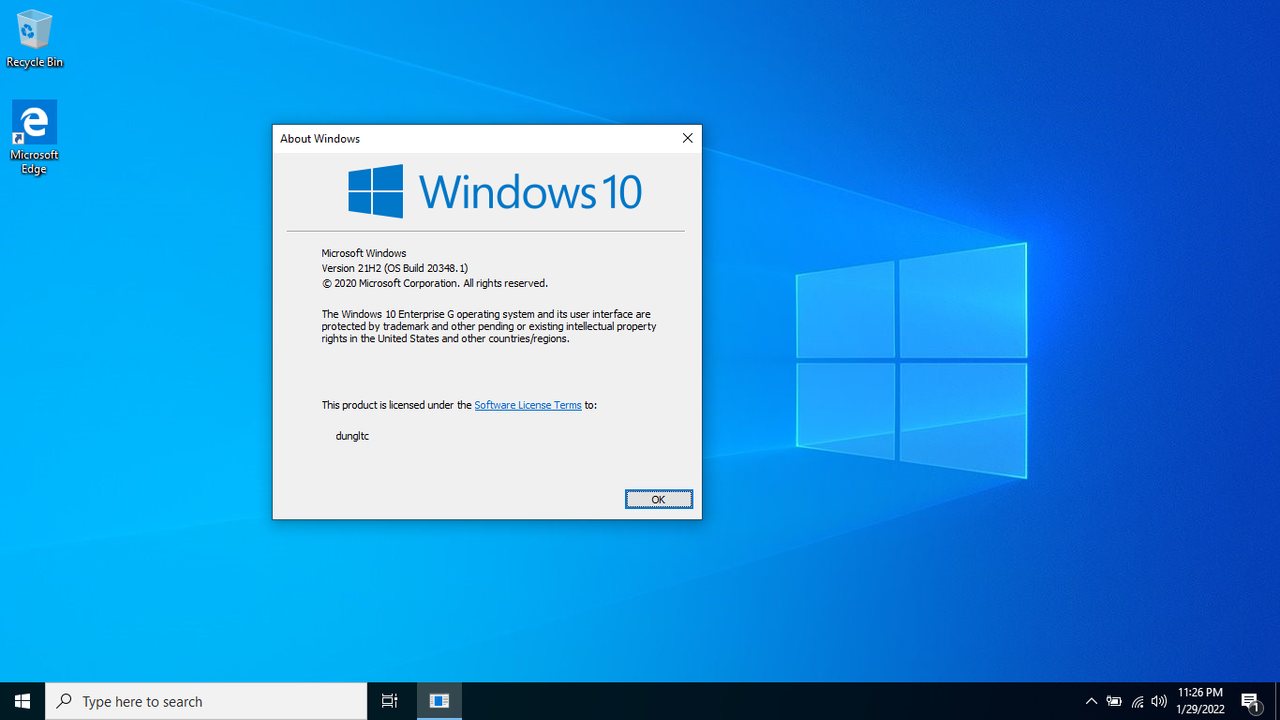The width and height of the screenshot is (1280, 720).
Task: Select the winver app taskbar button
Action: (439, 701)
